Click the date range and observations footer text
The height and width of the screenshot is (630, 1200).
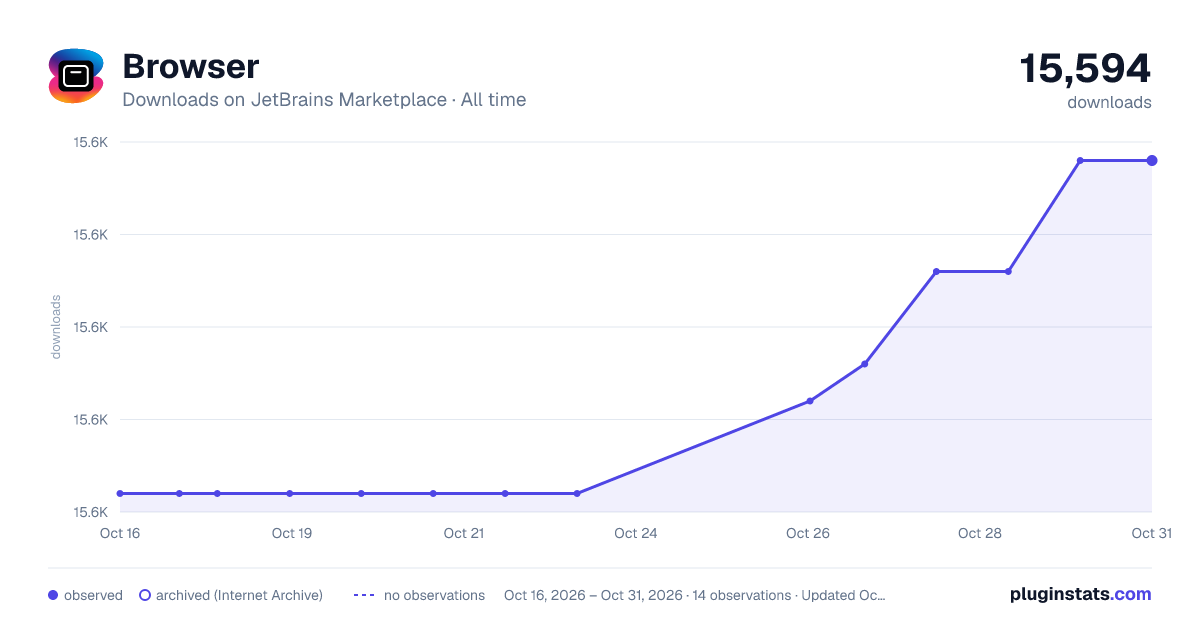click(694, 595)
